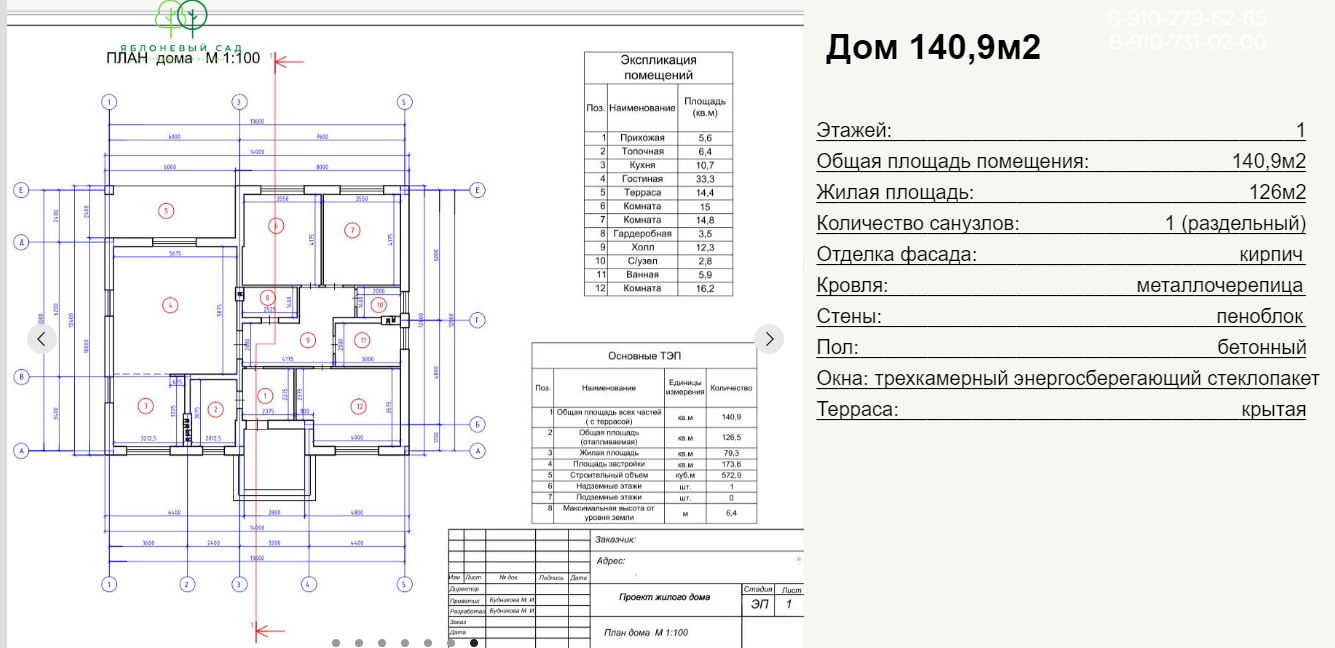Viewport: 1335px width, 648px height.
Task: Click the "металлочерепица" roof value
Action: [x=1220, y=286]
